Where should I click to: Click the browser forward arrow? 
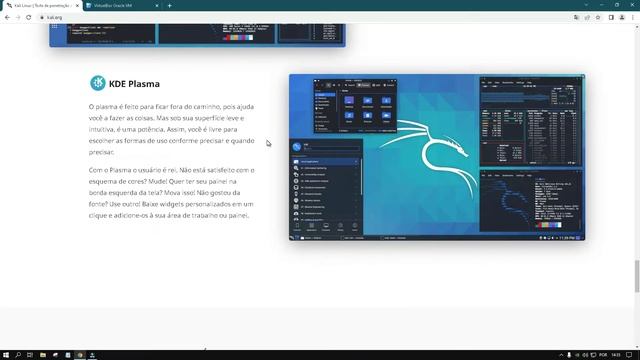click(18, 18)
